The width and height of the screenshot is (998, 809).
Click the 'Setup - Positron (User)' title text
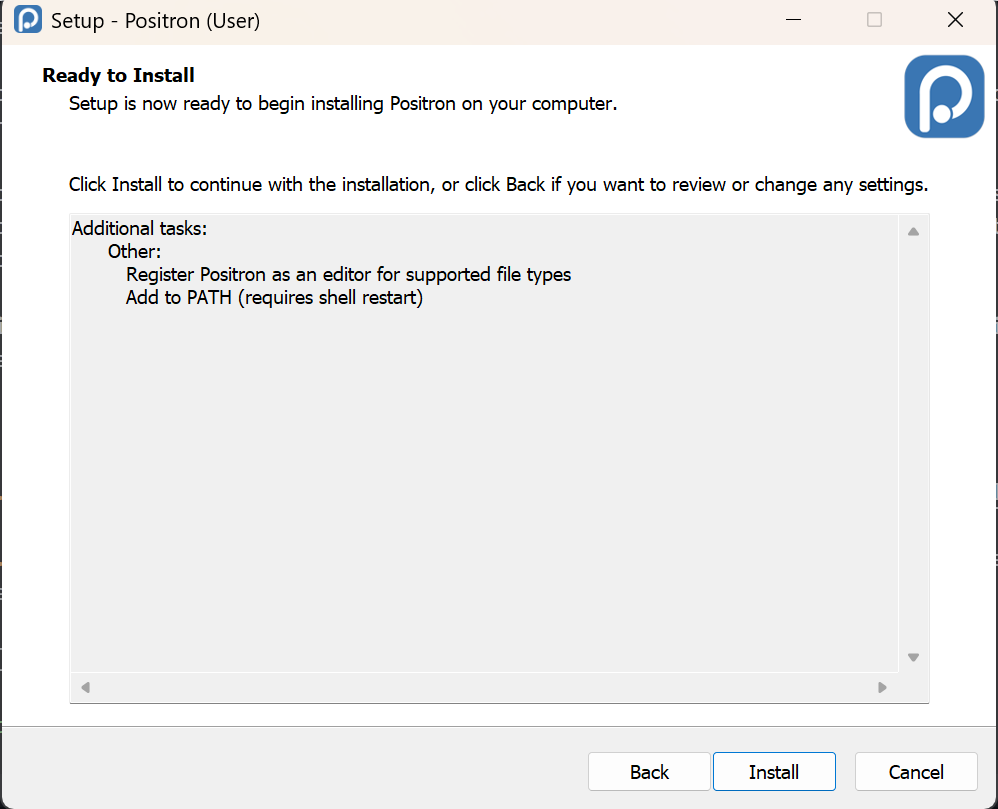[155, 20]
